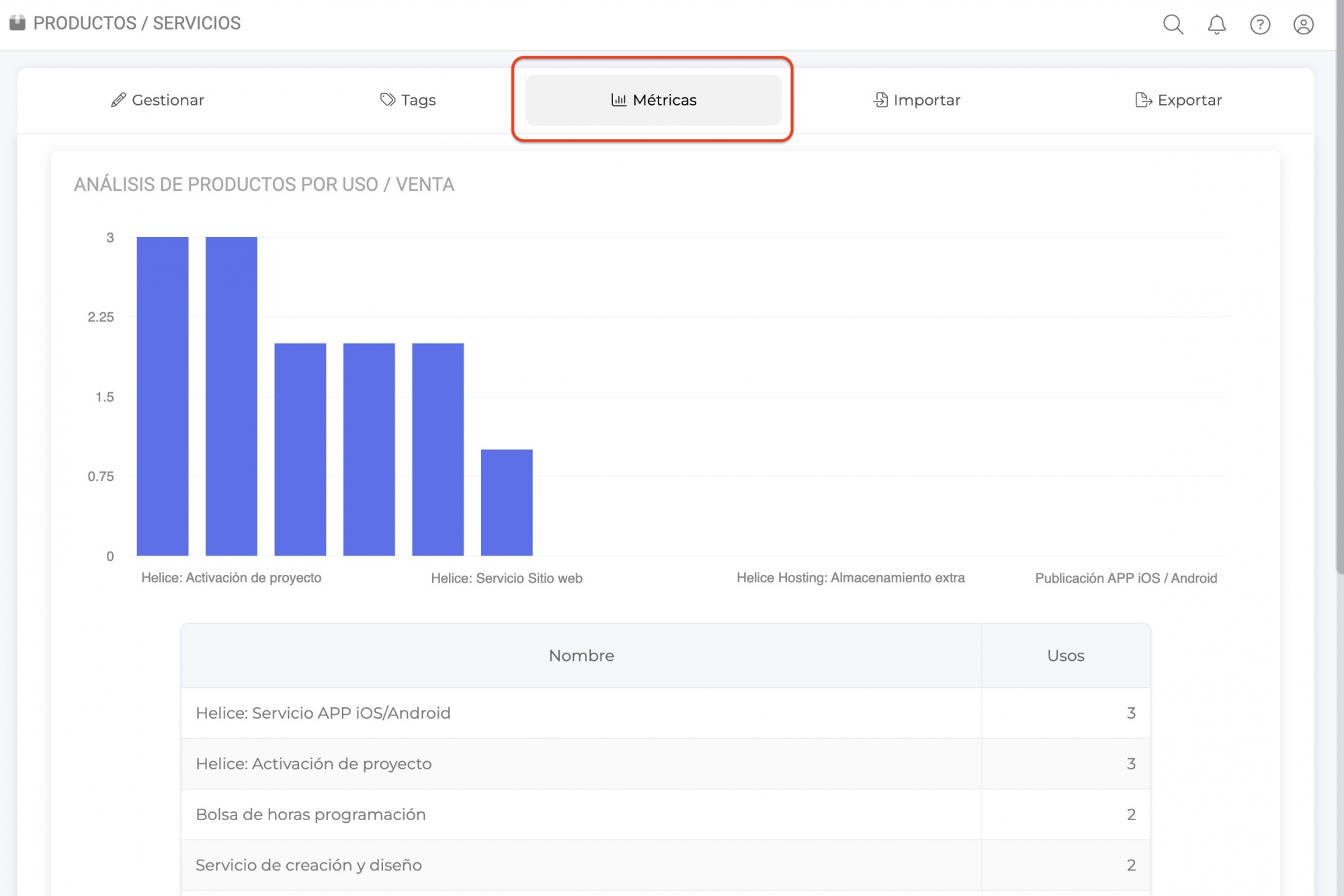Open the Exportar tab

(x=1178, y=100)
